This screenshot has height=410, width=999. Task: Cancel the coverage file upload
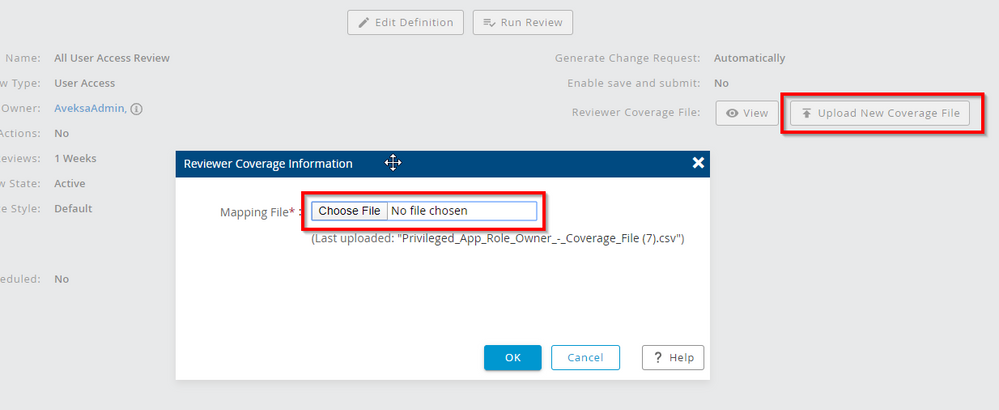tap(585, 357)
